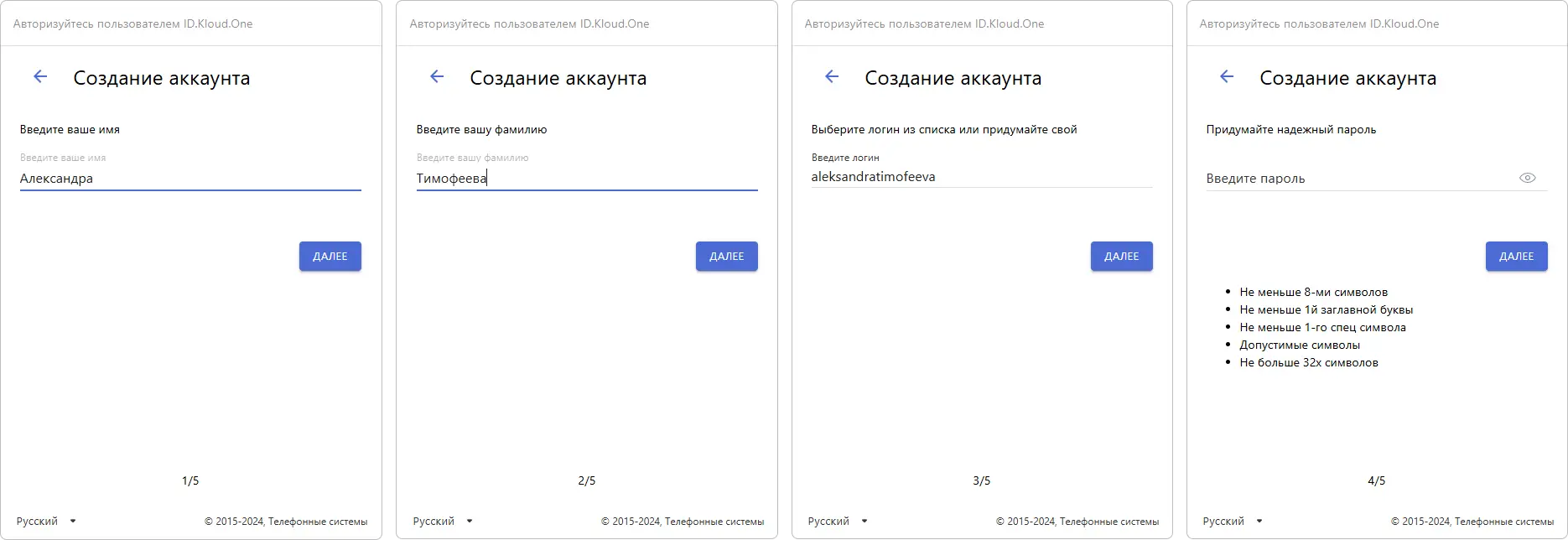The height and width of the screenshot is (540, 1568).
Task: Submit password step with ДАЛЕЕ button
Action: coord(1516,257)
